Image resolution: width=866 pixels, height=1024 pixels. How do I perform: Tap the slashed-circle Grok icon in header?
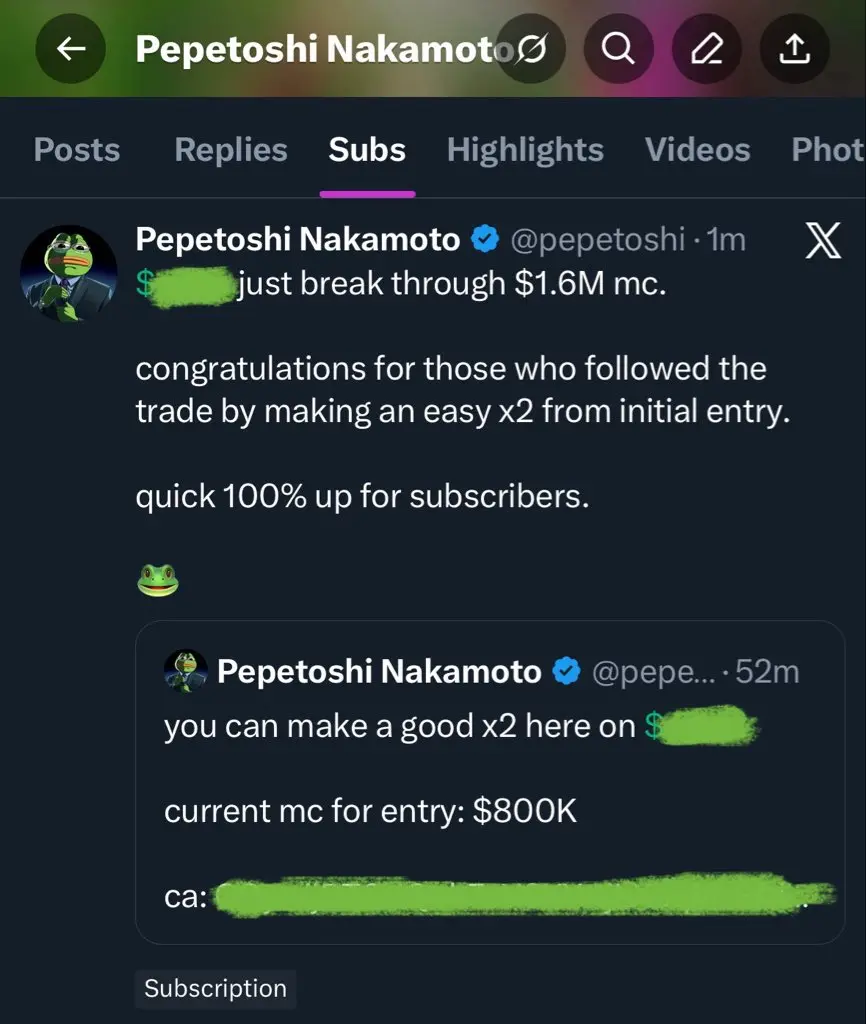[533, 48]
